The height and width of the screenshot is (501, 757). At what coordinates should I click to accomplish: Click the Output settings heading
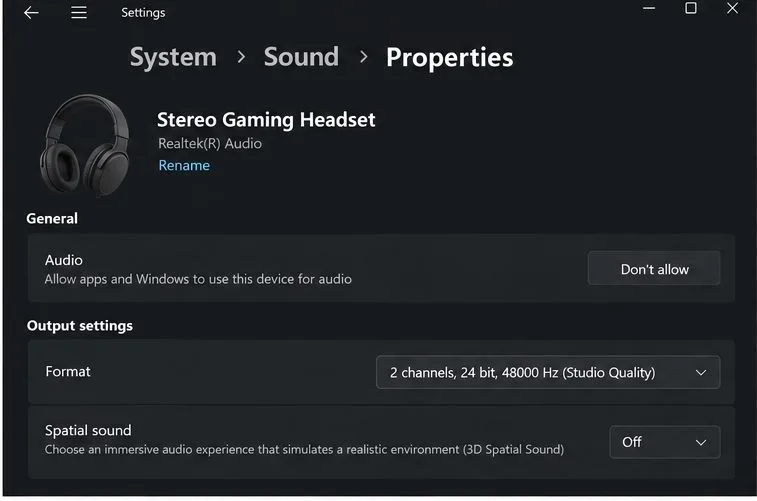coord(80,326)
